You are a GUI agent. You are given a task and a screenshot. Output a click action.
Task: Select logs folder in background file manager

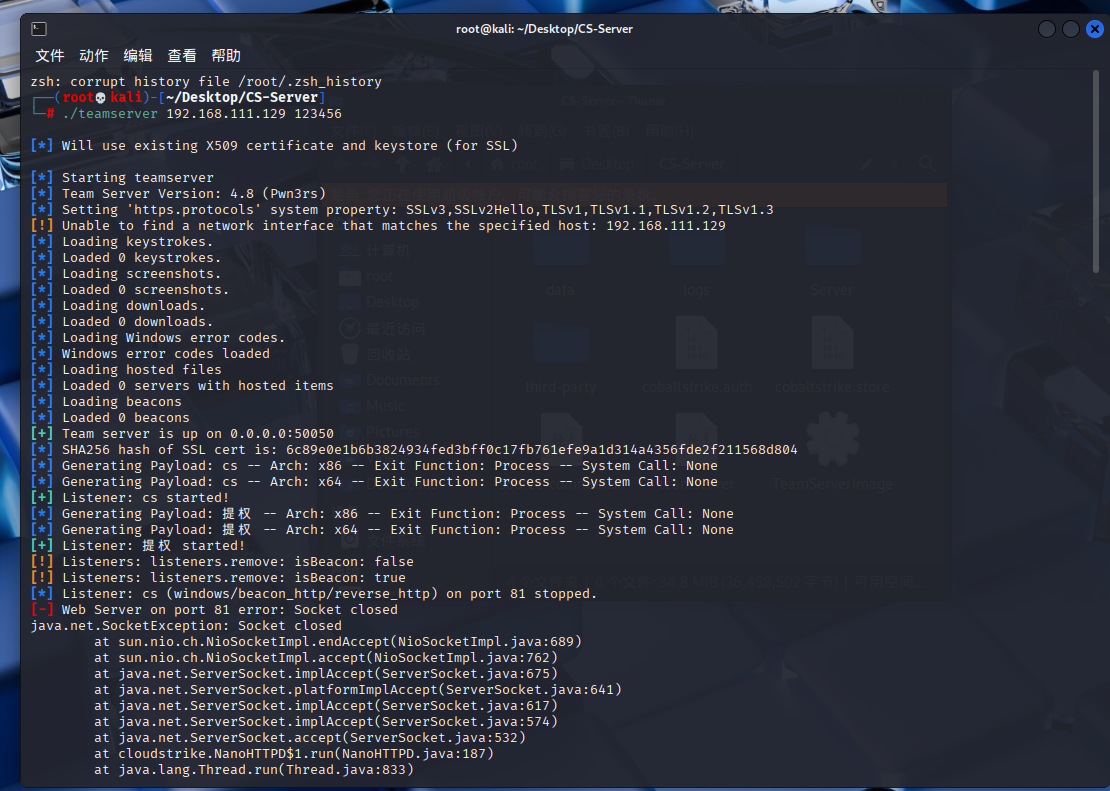click(697, 262)
